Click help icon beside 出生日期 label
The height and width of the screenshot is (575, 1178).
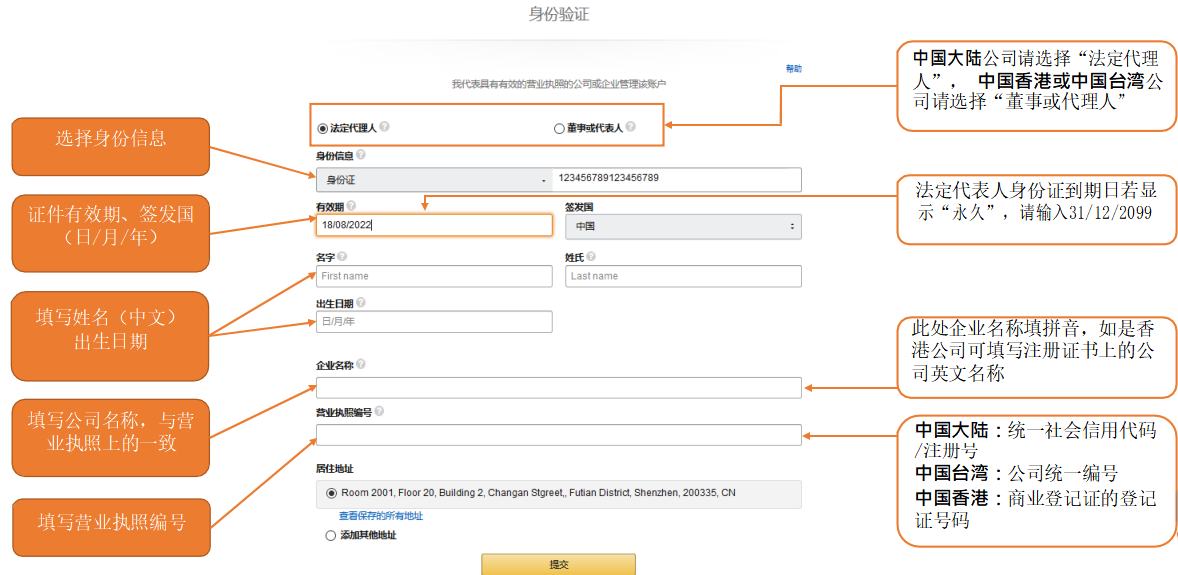click(361, 303)
